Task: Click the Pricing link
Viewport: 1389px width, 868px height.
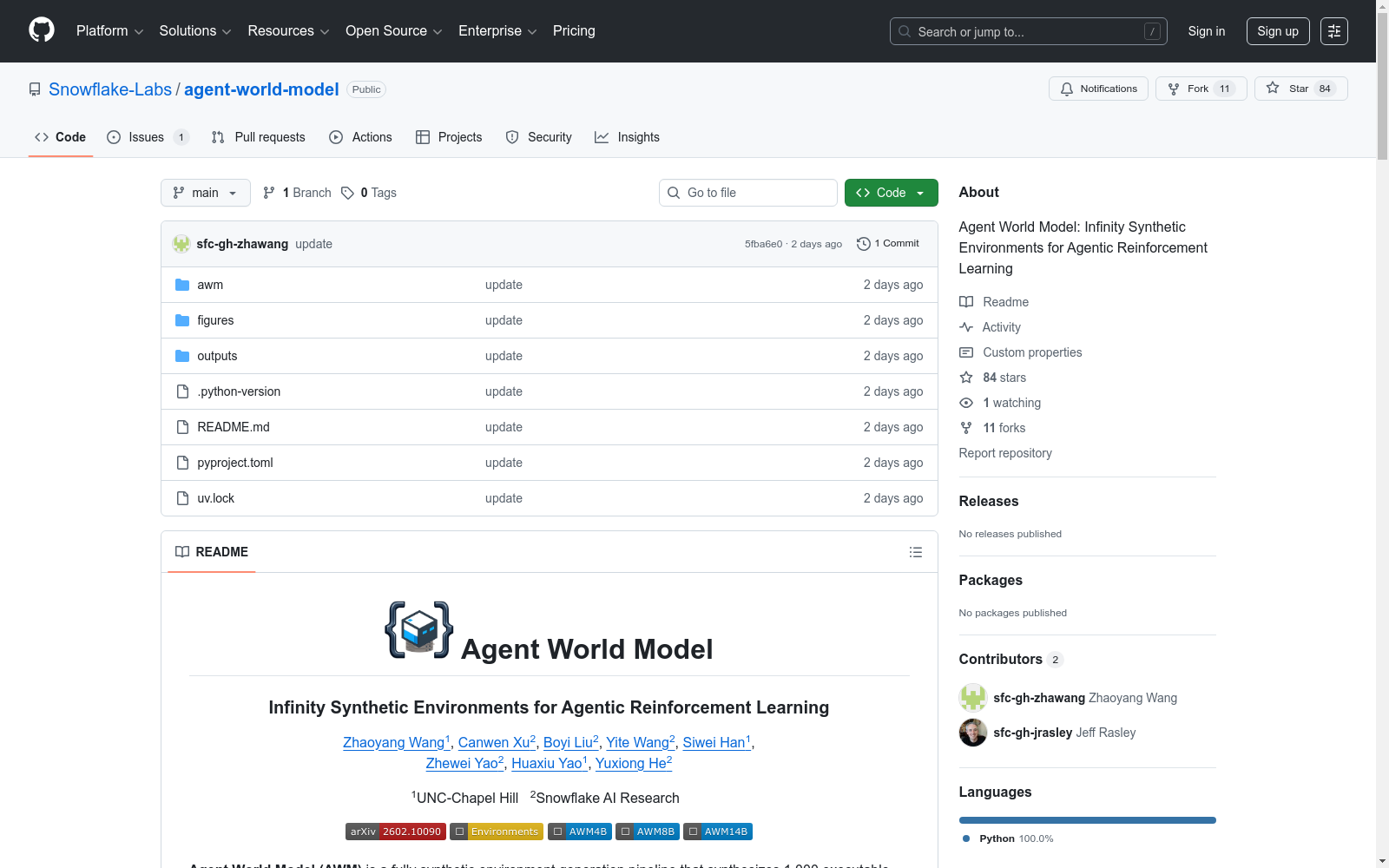Action: 574,31
